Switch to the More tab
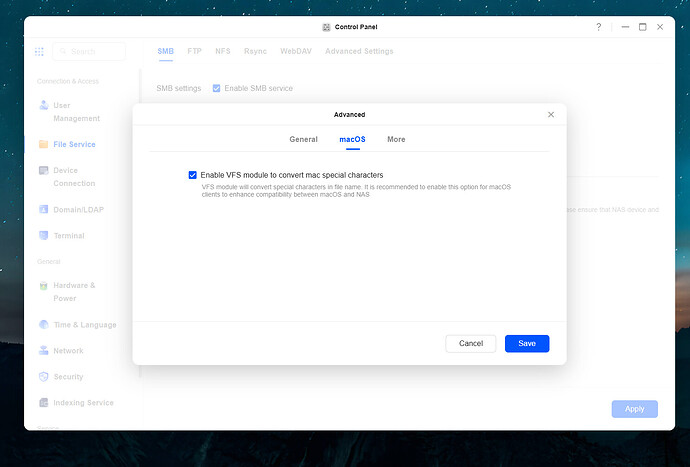The height and width of the screenshot is (467, 690). tap(396, 140)
